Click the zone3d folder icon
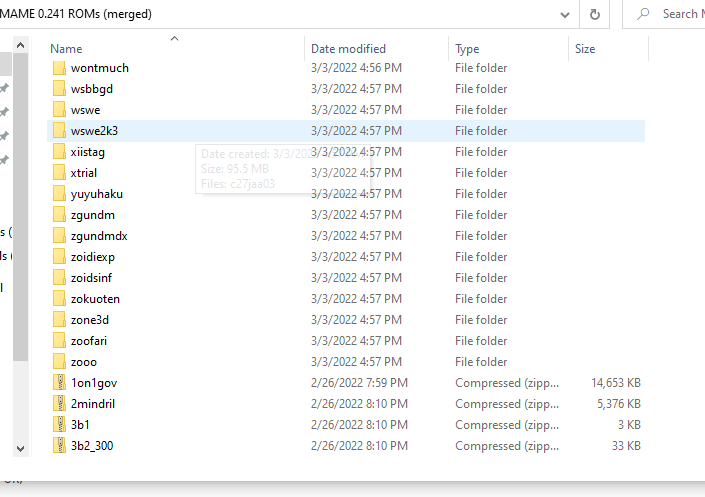Image resolution: width=705 pixels, height=497 pixels. coord(59,320)
